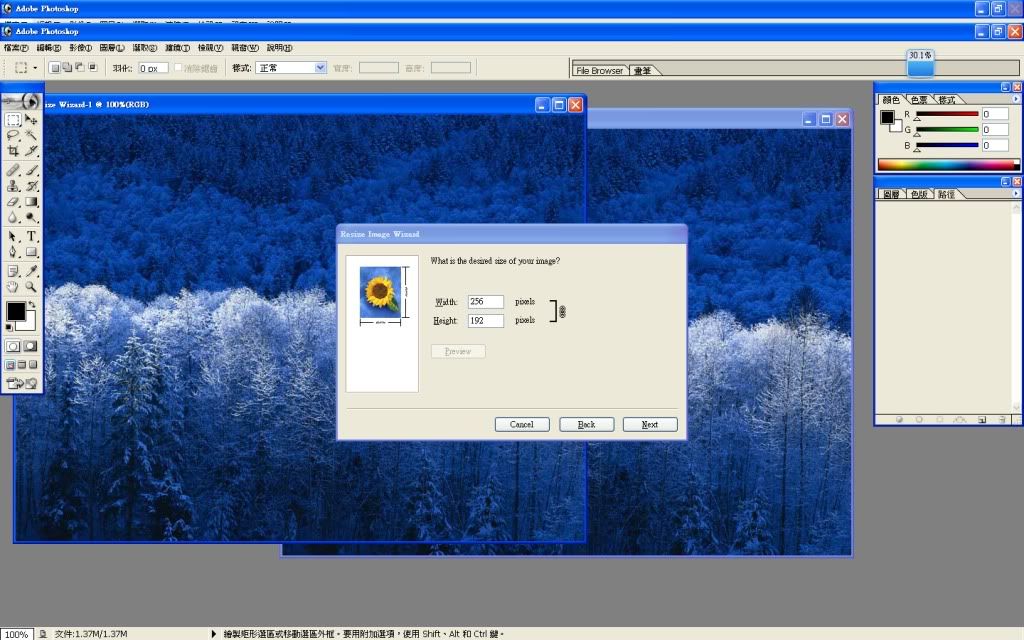Click the foreground color swatch in toolbox
Screen dimensions: 1024x640
[x=15, y=311]
